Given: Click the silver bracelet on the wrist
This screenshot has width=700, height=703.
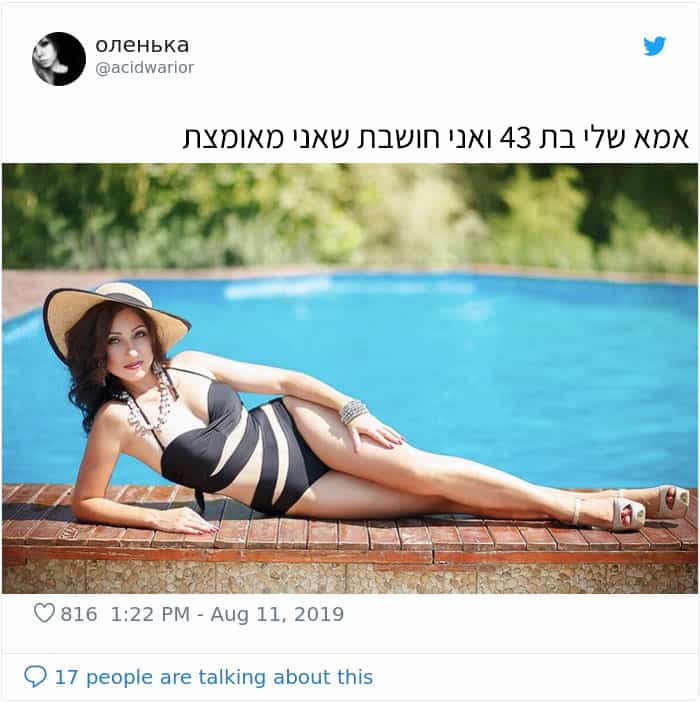Looking at the screenshot, I should [353, 412].
